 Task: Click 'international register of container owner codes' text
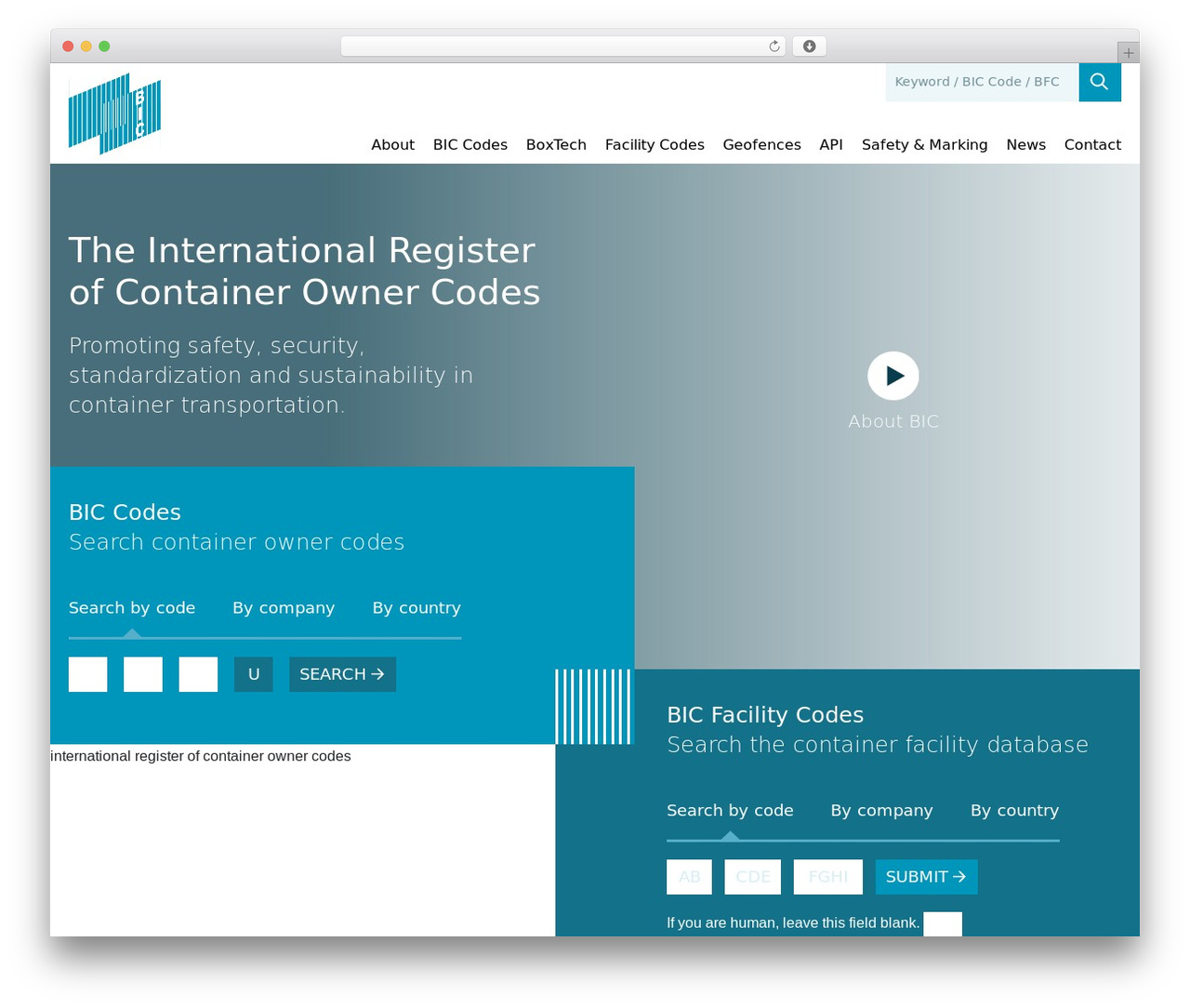click(201, 756)
